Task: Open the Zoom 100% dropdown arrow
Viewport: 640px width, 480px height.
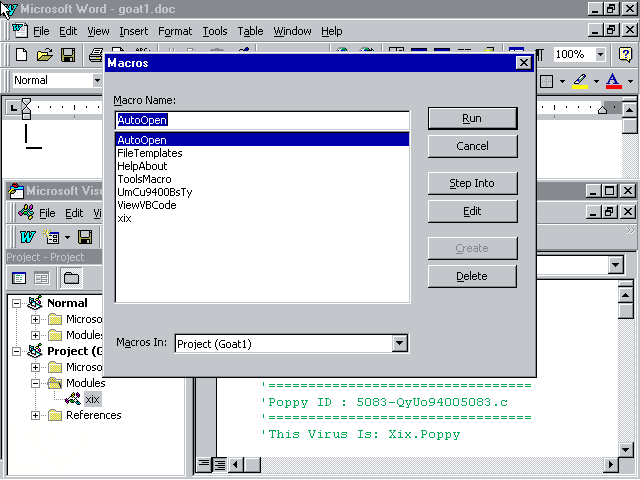Action: click(x=600, y=54)
